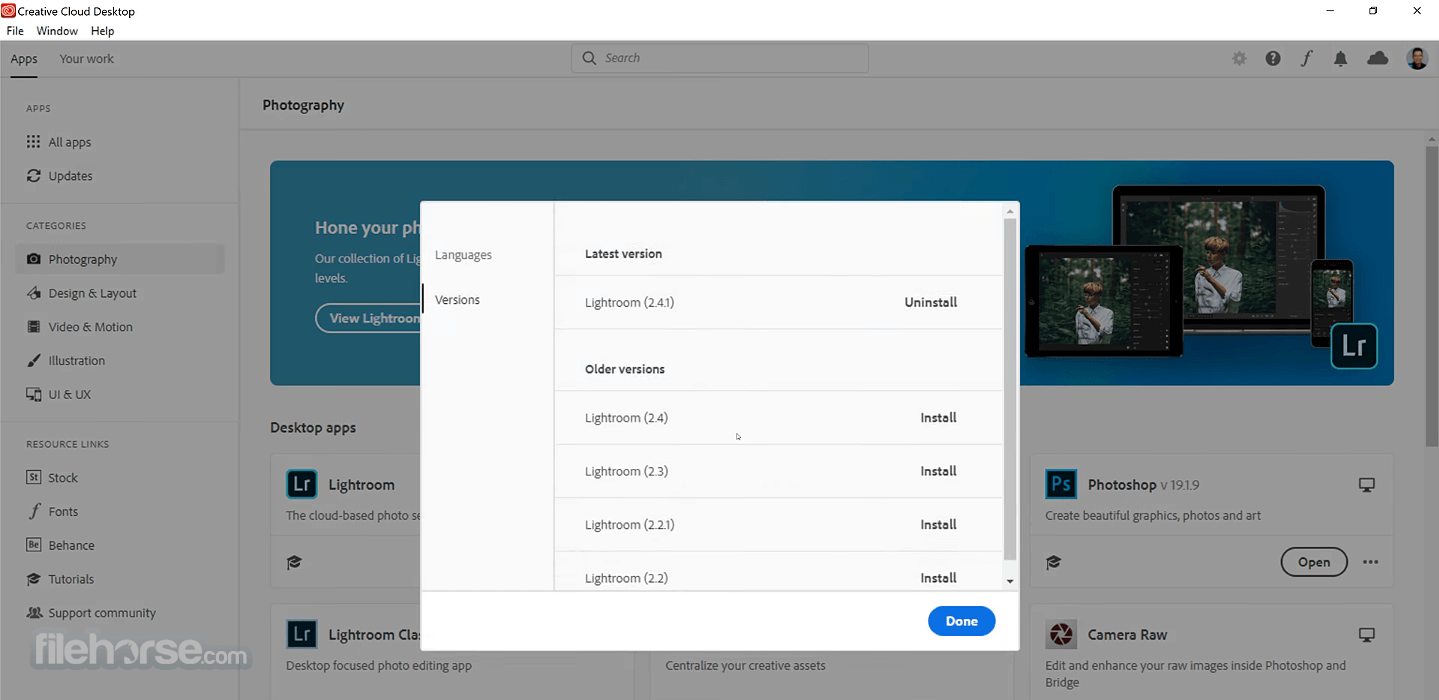Click the Photoshop Ps app icon
This screenshot has height=700, width=1439.
1061,484
